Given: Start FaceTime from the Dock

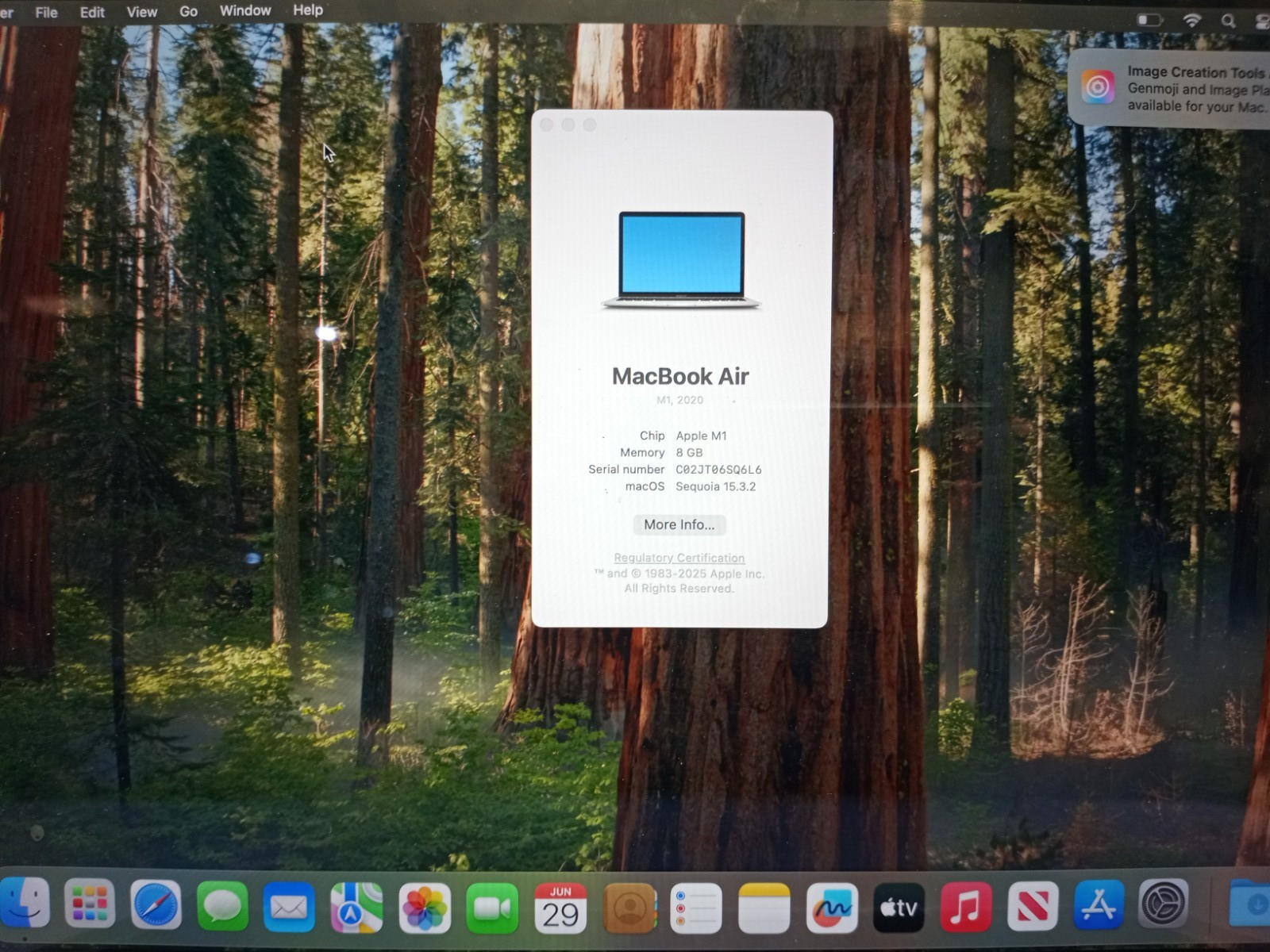Looking at the screenshot, I should [492, 908].
